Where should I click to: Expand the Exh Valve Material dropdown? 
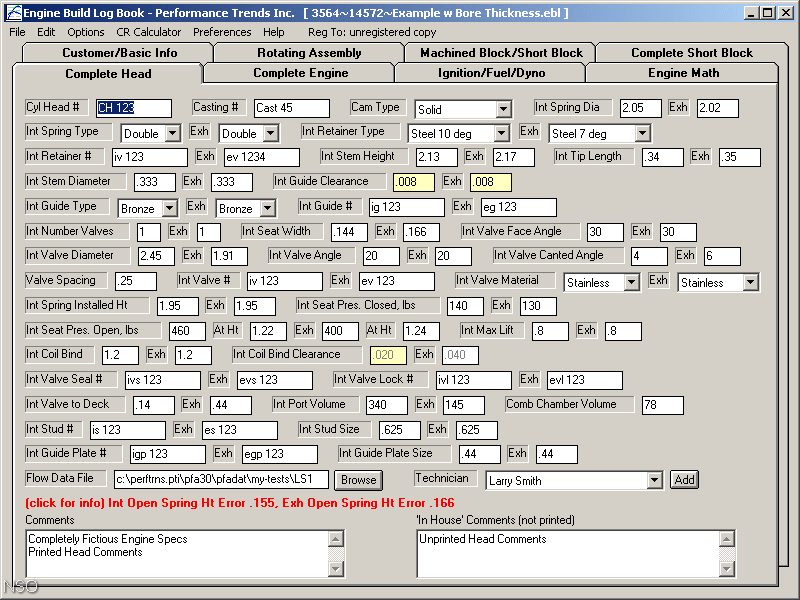[751, 282]
